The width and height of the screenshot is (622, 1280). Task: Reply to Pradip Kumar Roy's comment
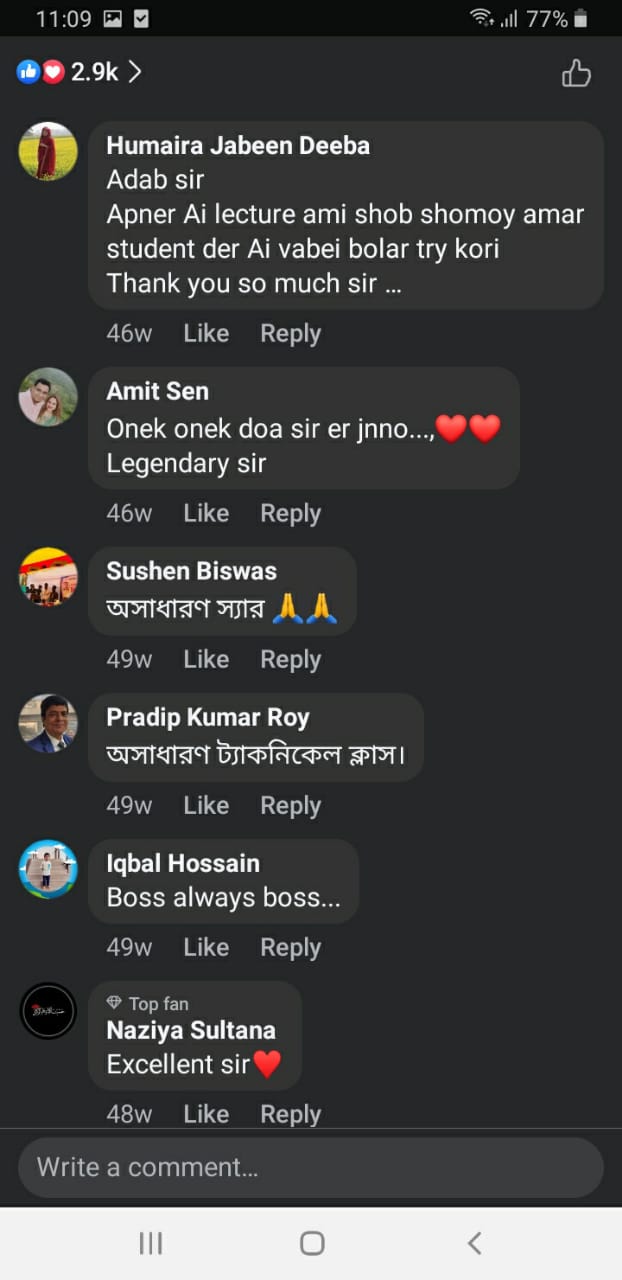coord(290,805)
